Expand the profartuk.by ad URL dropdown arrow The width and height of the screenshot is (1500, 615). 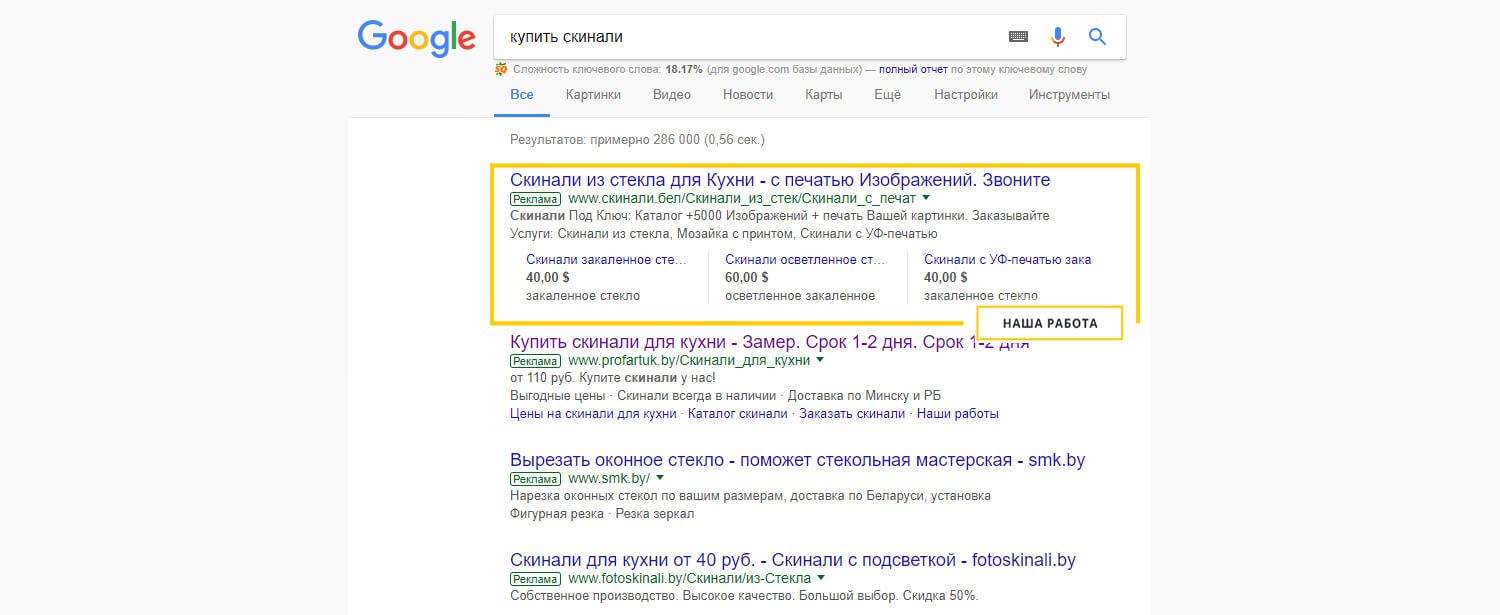tap(820, 359)
